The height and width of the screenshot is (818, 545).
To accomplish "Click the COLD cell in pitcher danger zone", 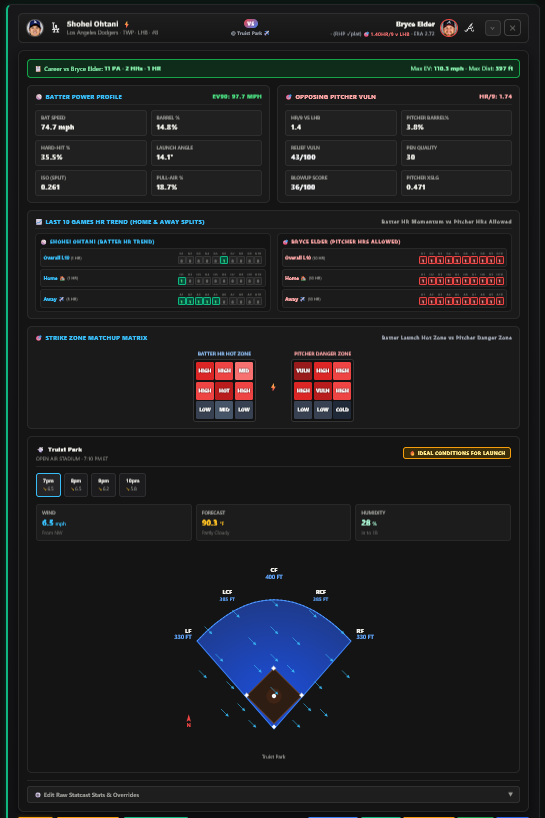I will point(342,410).
